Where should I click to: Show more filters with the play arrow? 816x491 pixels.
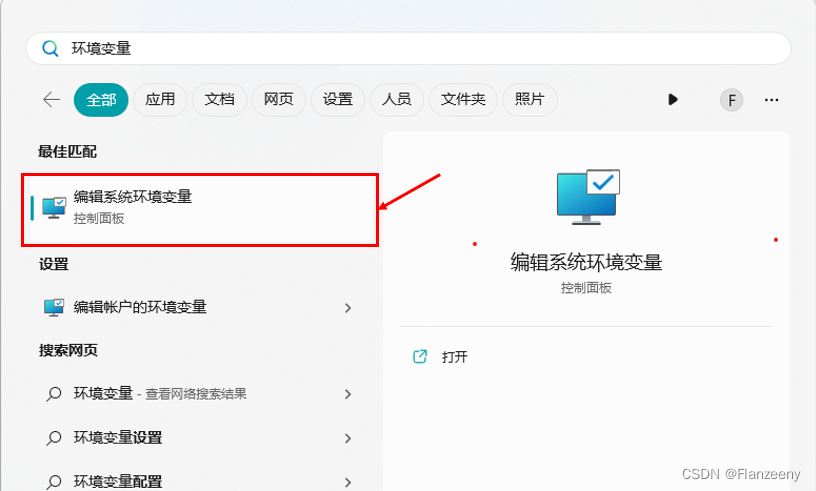pos(672,99)
